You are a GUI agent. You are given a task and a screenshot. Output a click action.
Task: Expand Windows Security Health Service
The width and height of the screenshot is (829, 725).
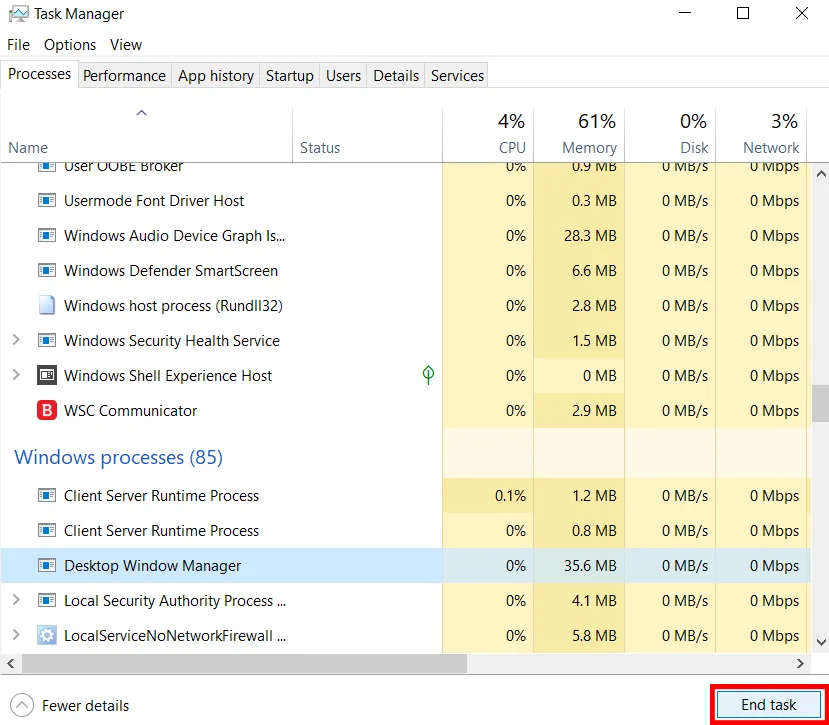click(x=14, y=340)
